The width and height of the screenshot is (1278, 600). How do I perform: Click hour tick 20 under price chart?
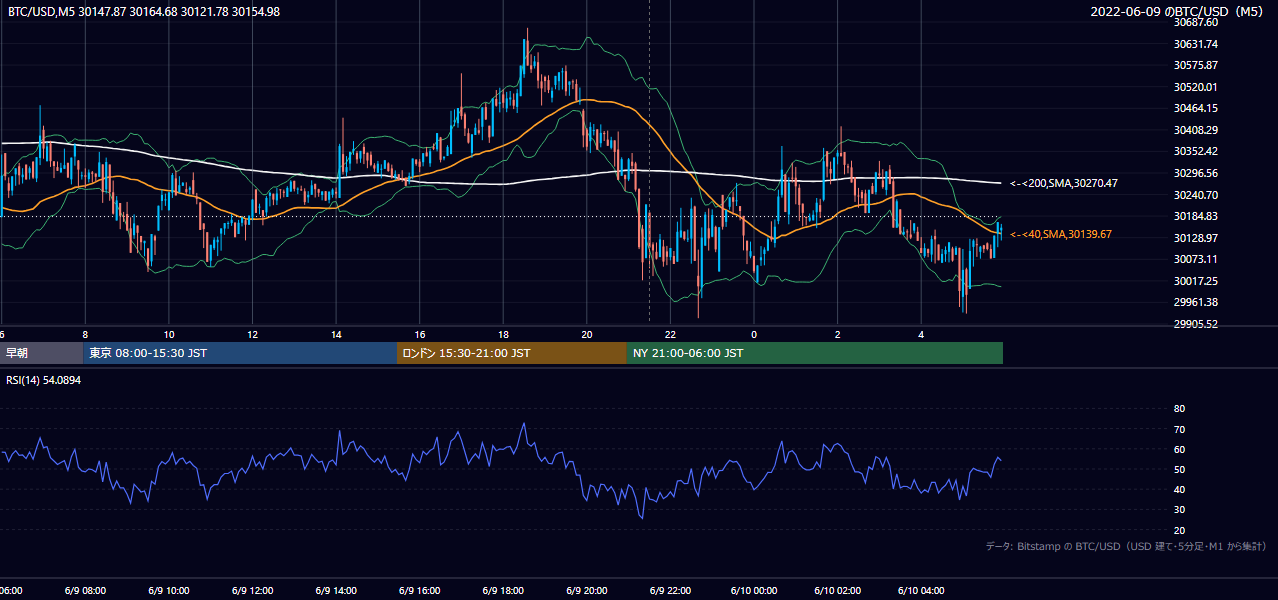tap(587, 335)
